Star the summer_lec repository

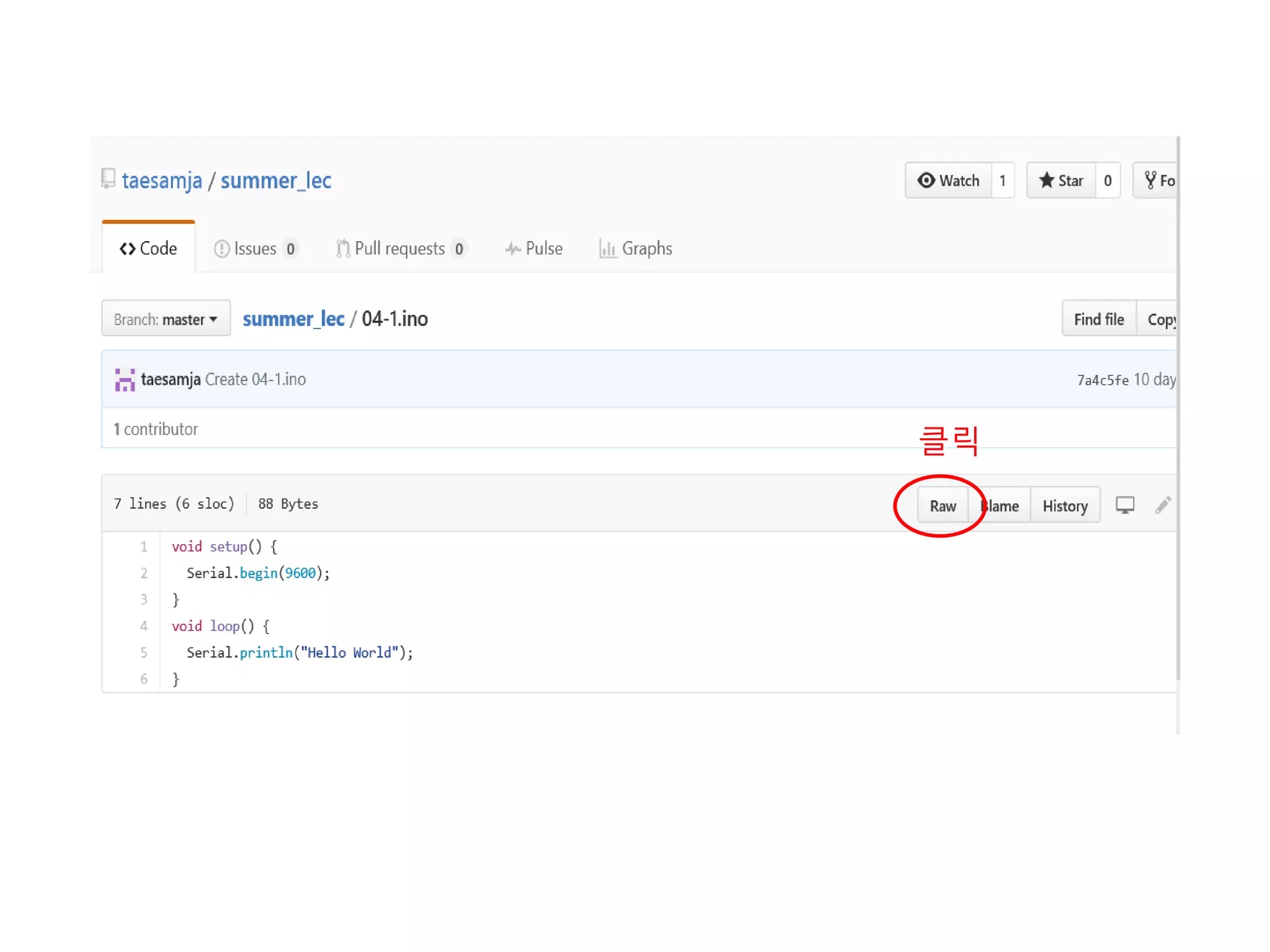pyautogui.click(x=1061, y=180)
